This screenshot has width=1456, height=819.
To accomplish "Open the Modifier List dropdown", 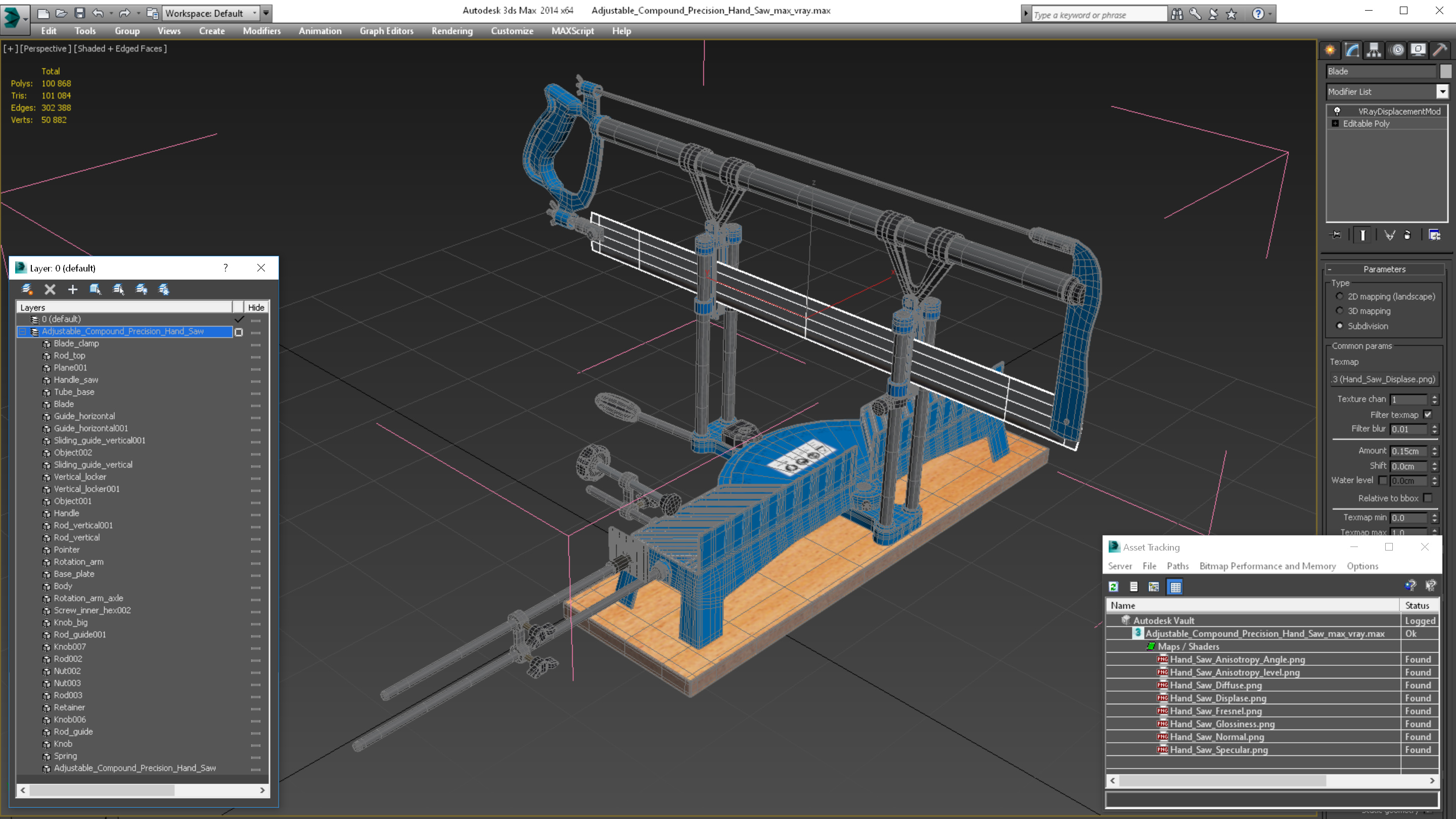I will point(1442,91).
